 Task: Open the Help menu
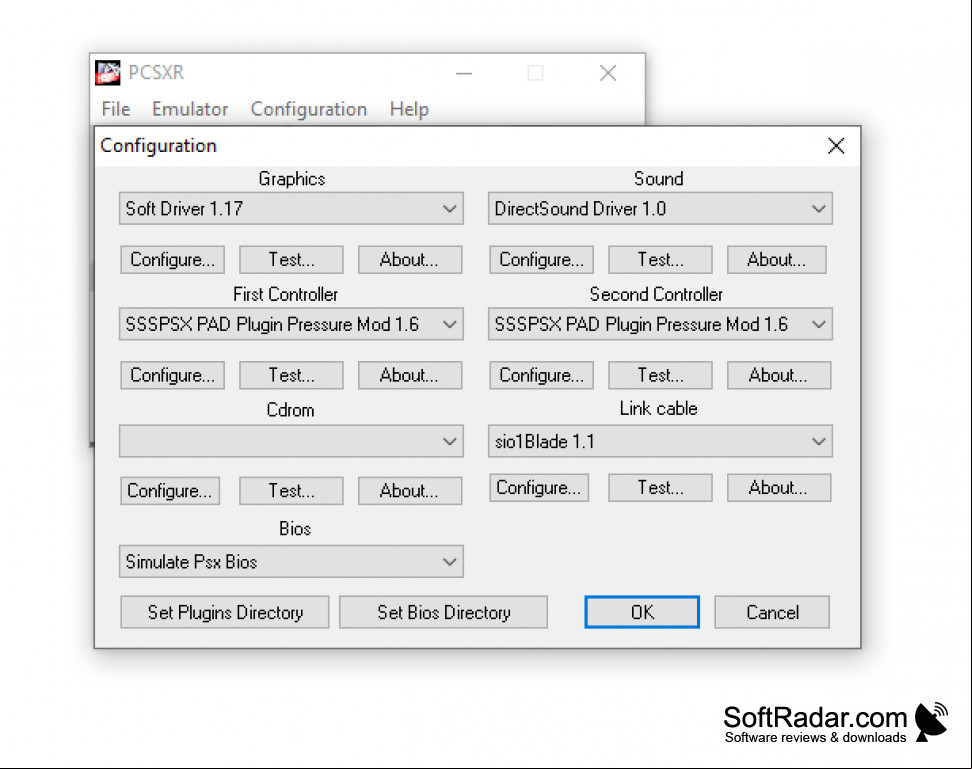409,109
